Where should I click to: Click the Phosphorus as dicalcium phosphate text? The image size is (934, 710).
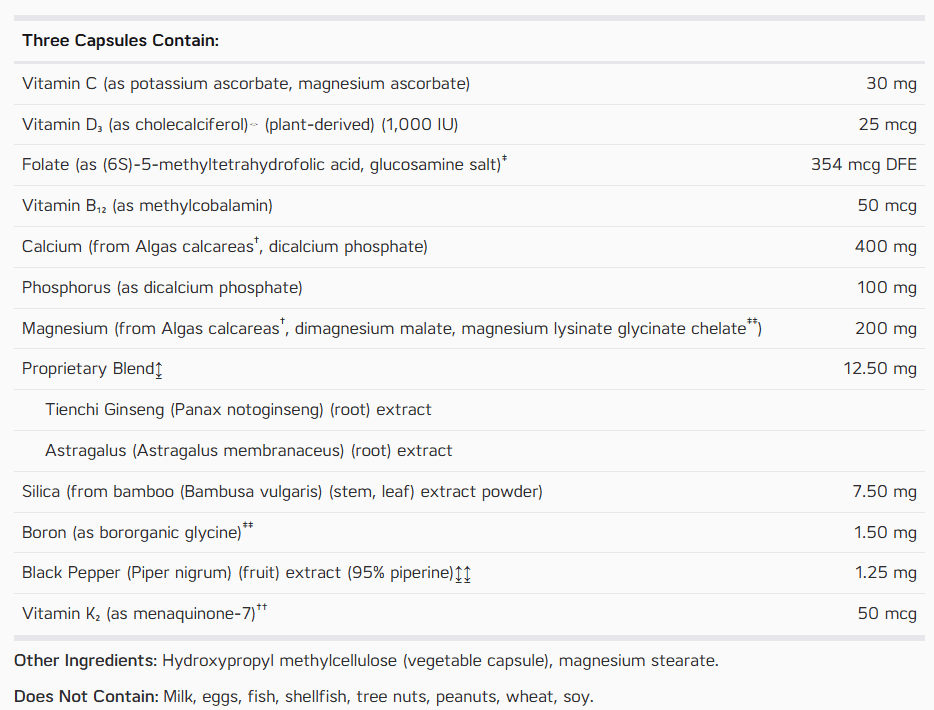click(162, 287)
